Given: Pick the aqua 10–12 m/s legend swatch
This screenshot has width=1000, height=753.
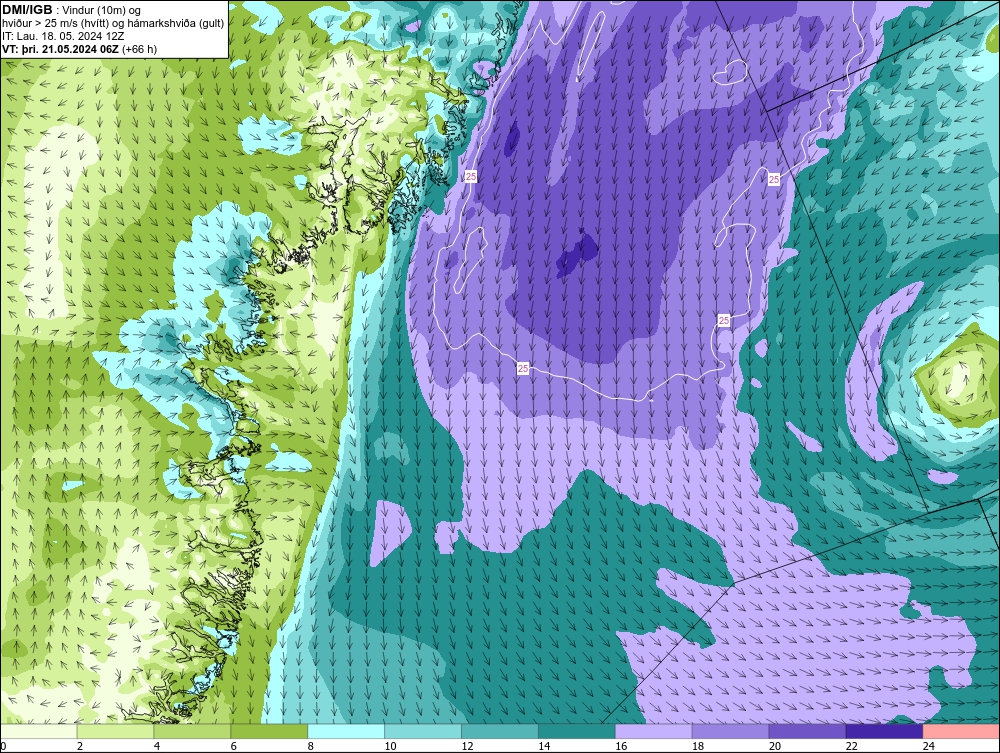Looking at the screenshot, I should pyautogui.click(x=423, y=731).
